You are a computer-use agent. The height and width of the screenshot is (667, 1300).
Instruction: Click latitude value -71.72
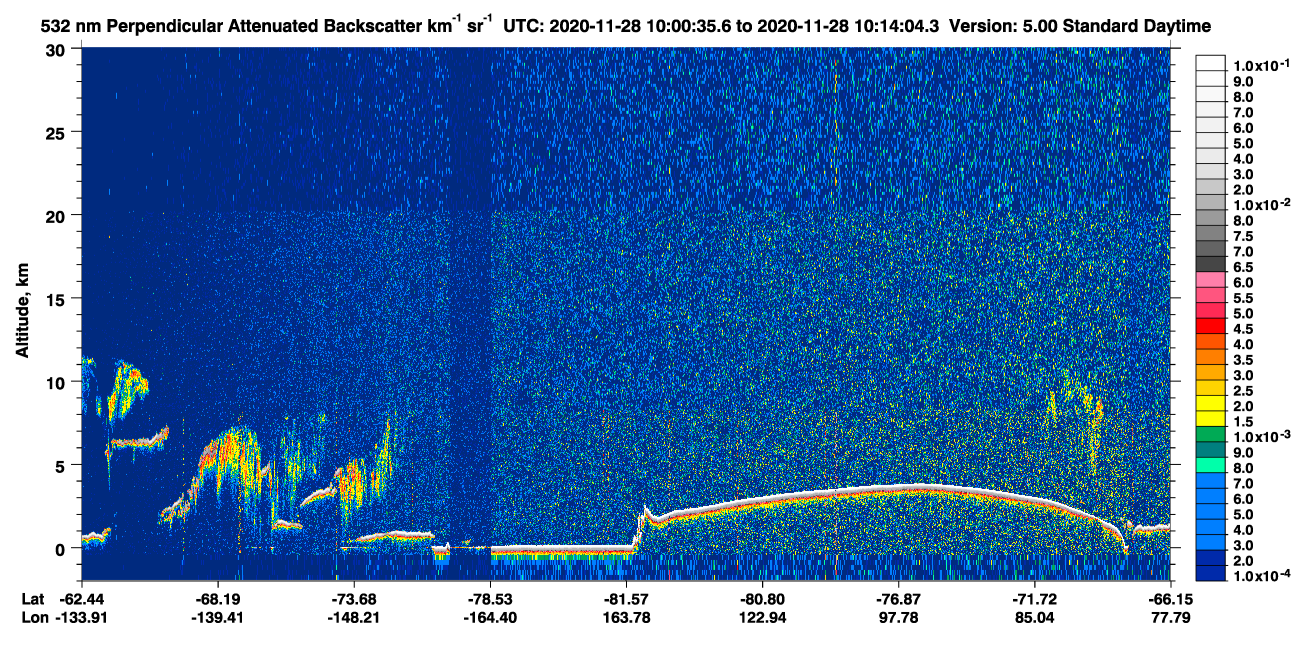coord(1035,599)
